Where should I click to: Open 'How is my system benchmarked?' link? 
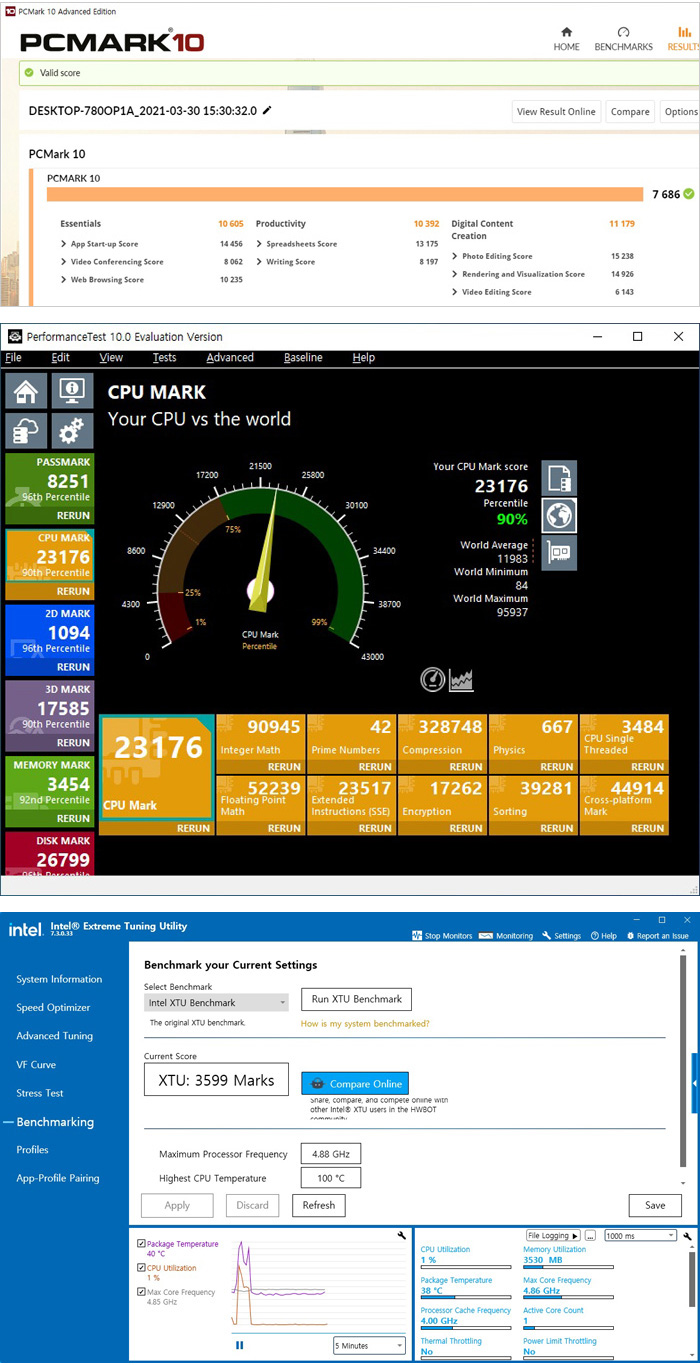tap(365, 1024)
